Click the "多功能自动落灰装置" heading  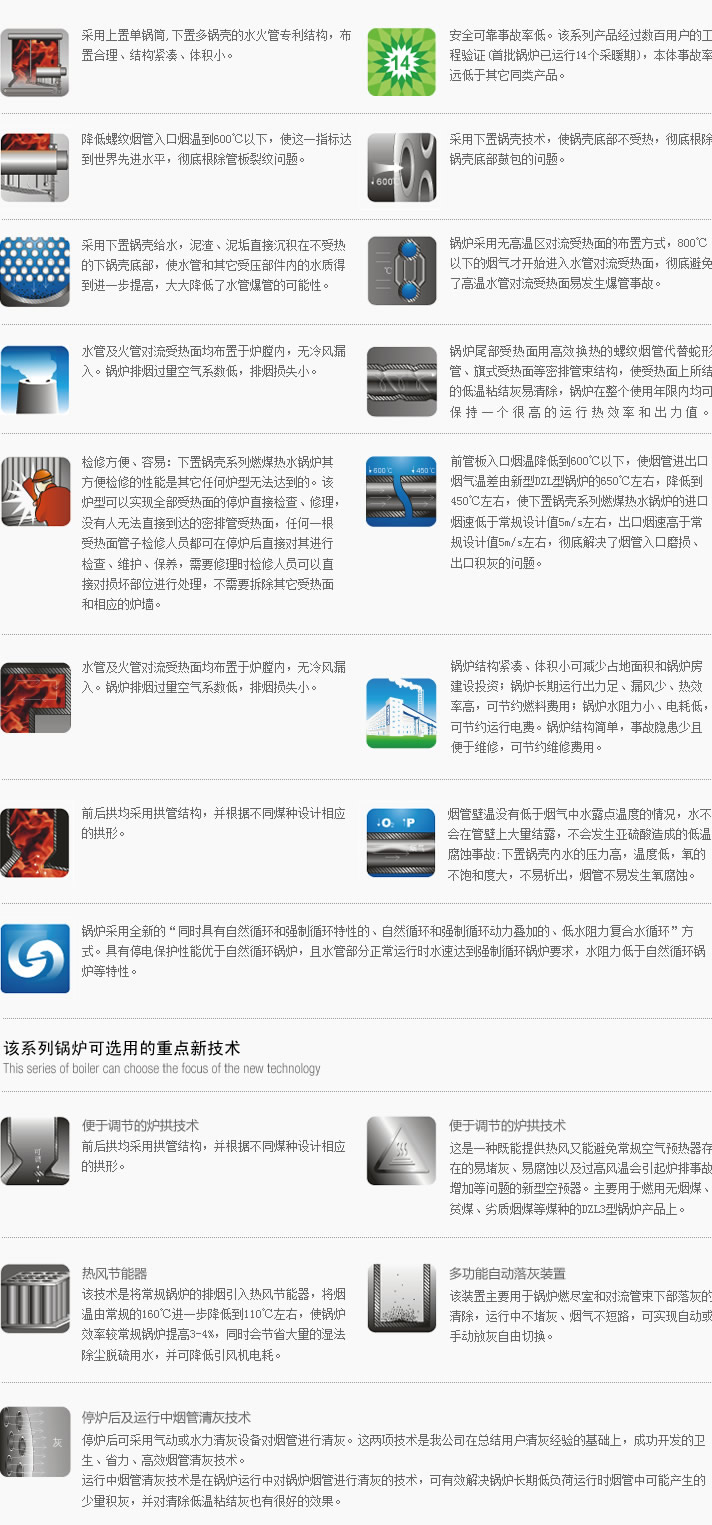(507, 1273)
